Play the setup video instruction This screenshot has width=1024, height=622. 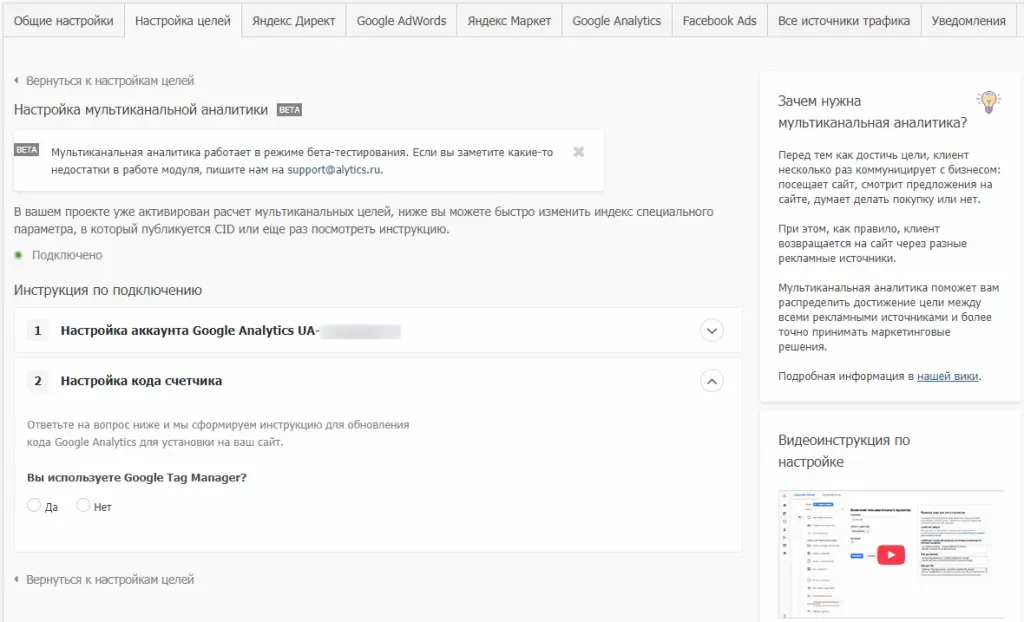[891, 555]
